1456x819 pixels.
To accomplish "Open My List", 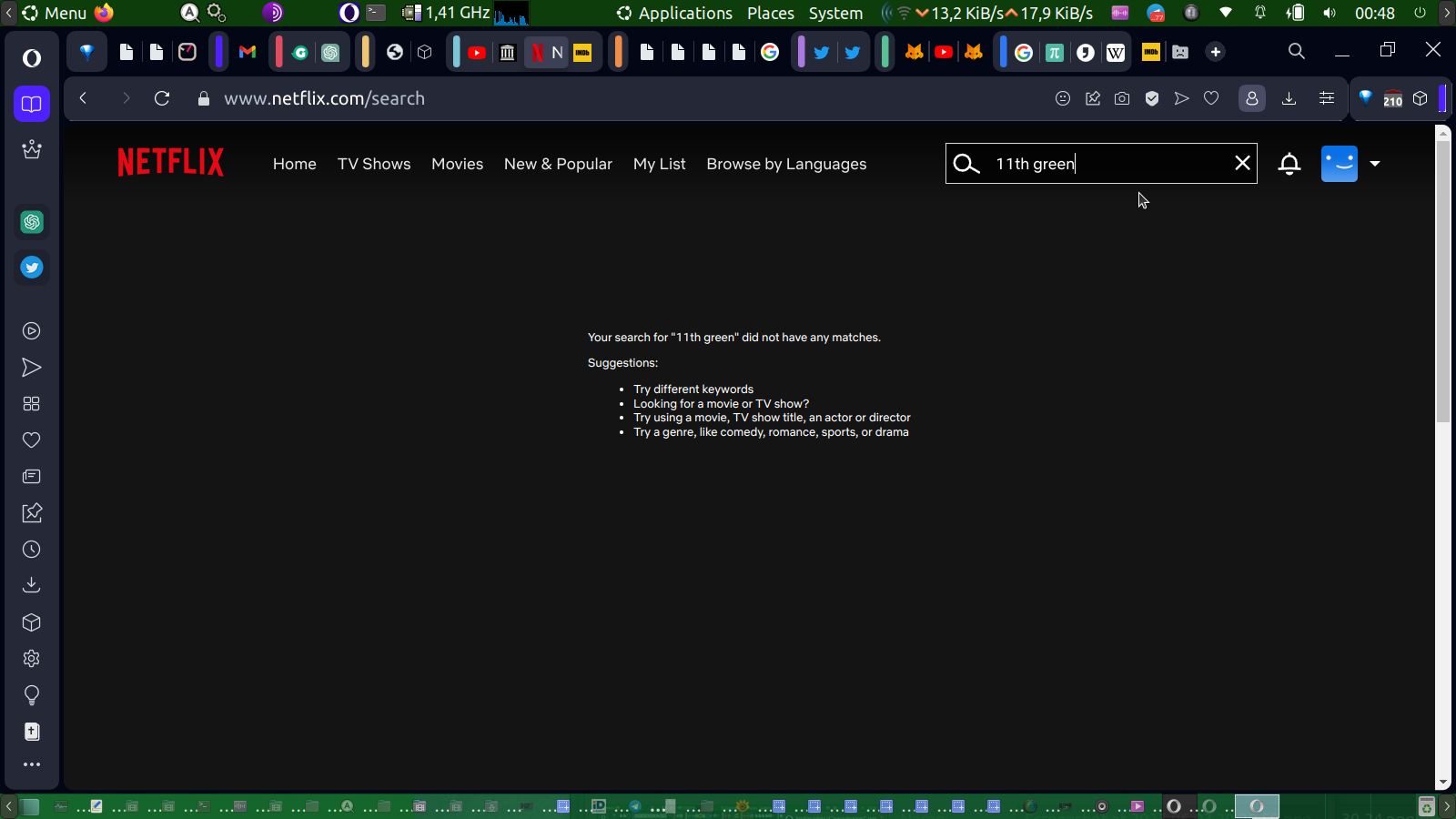I will pos(659,164).
